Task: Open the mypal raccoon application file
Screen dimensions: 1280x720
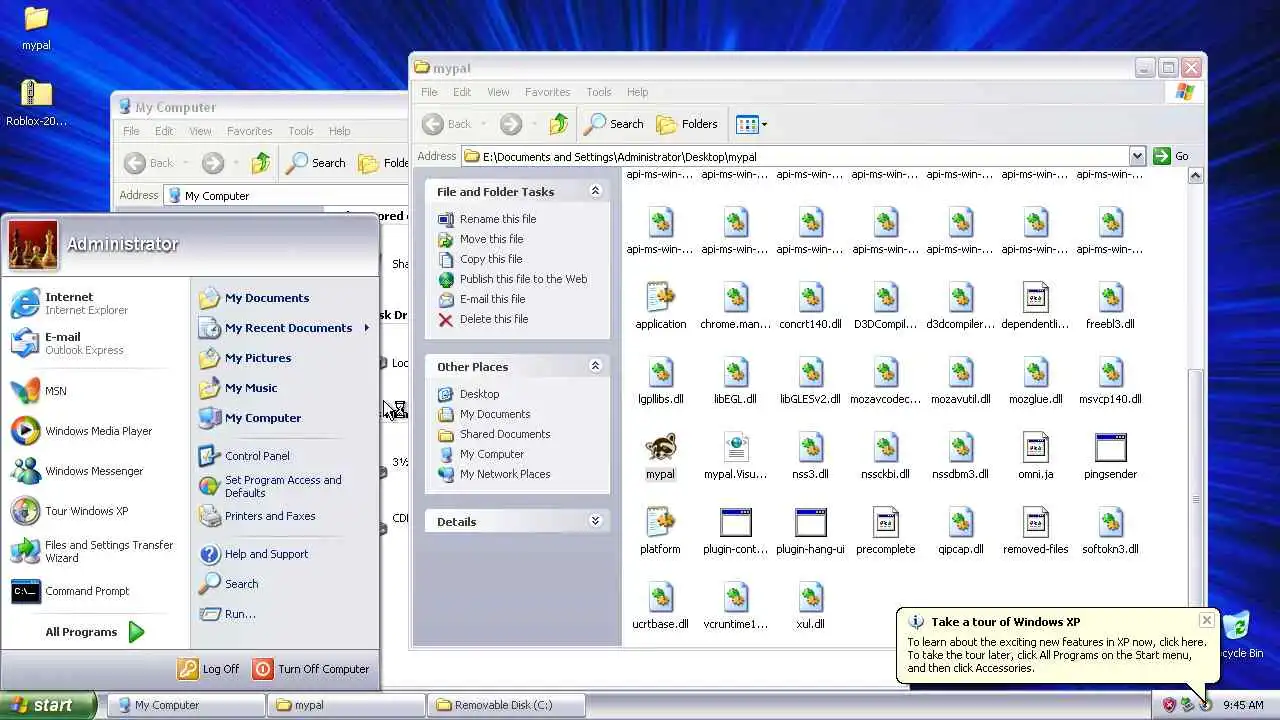Action: tap(660, 447)
